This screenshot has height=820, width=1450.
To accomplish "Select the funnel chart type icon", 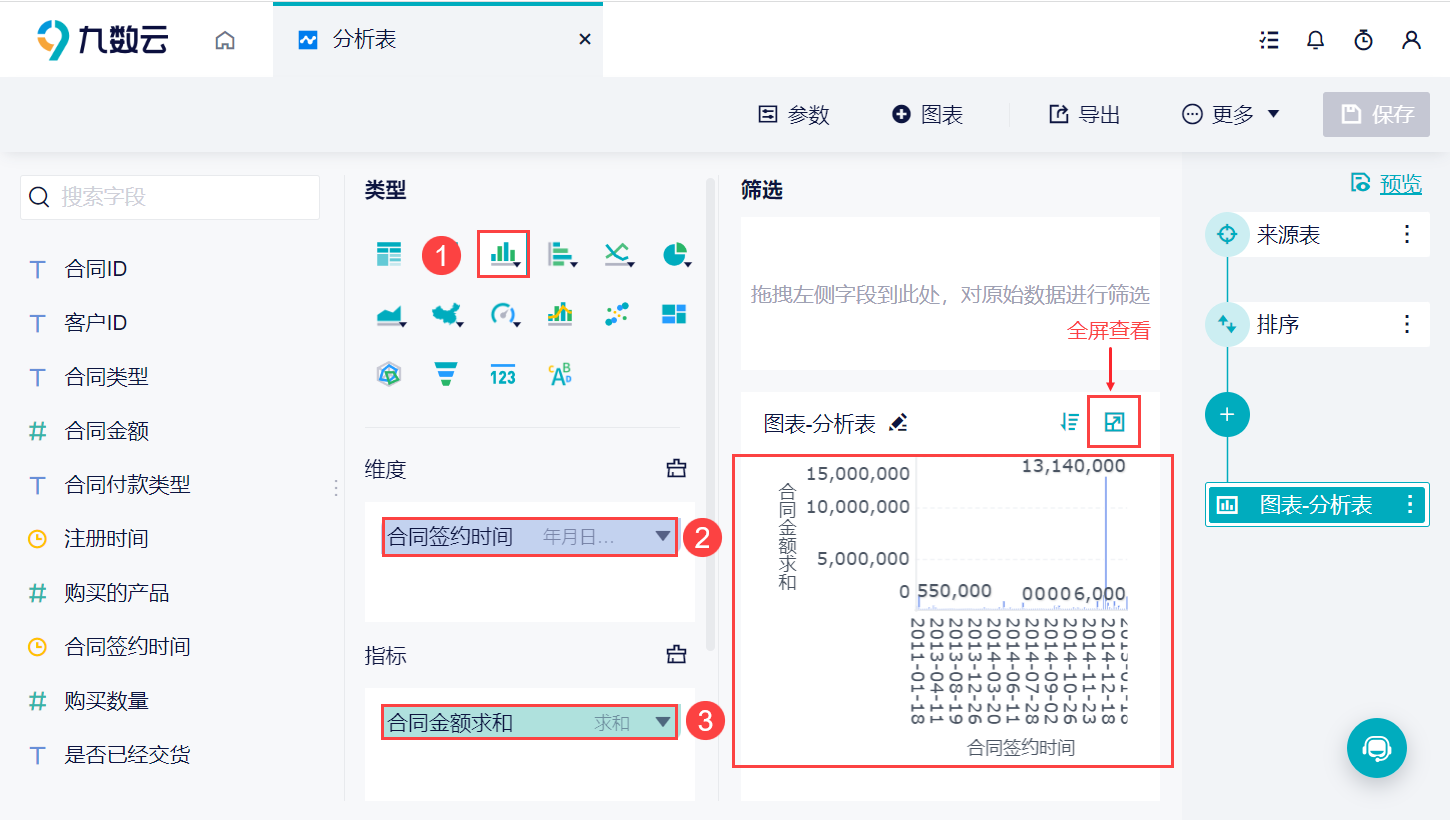I will [x=445, y=373].
